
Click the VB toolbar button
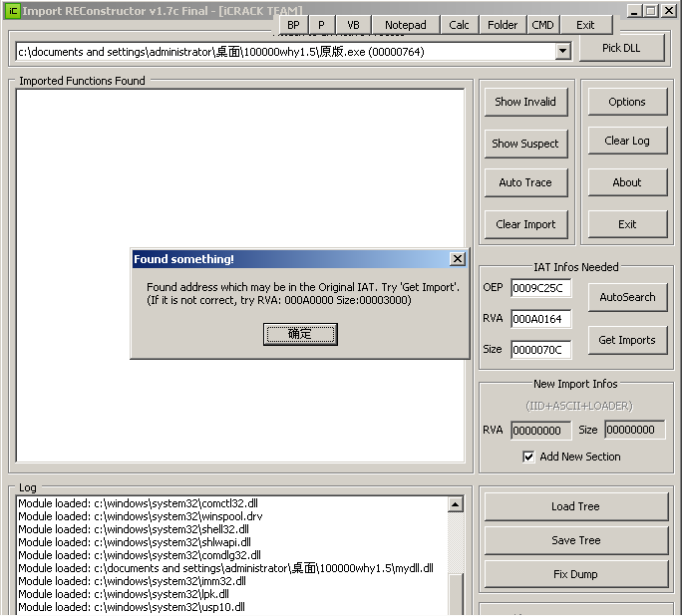point(353,24)
